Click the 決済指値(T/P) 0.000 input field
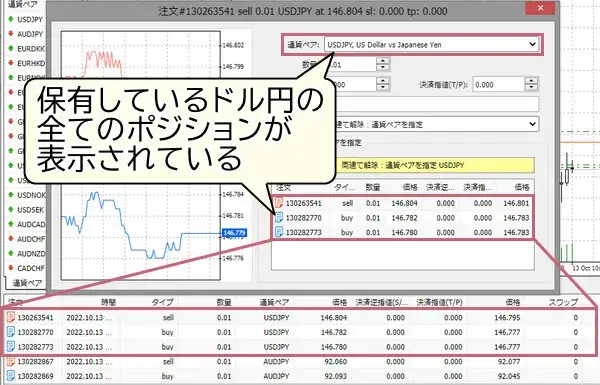The height and width of the screenshot is (385, 600). 499,85
